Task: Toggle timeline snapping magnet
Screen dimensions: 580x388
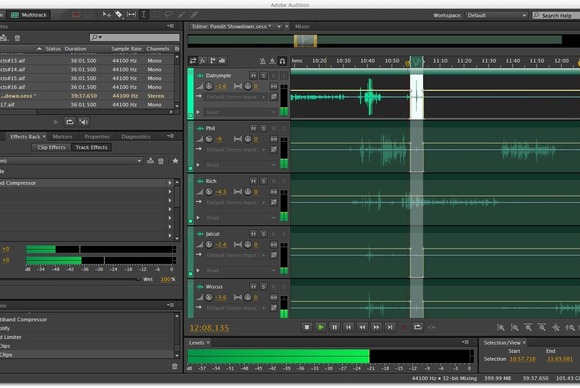Action: tap(282, 61)
